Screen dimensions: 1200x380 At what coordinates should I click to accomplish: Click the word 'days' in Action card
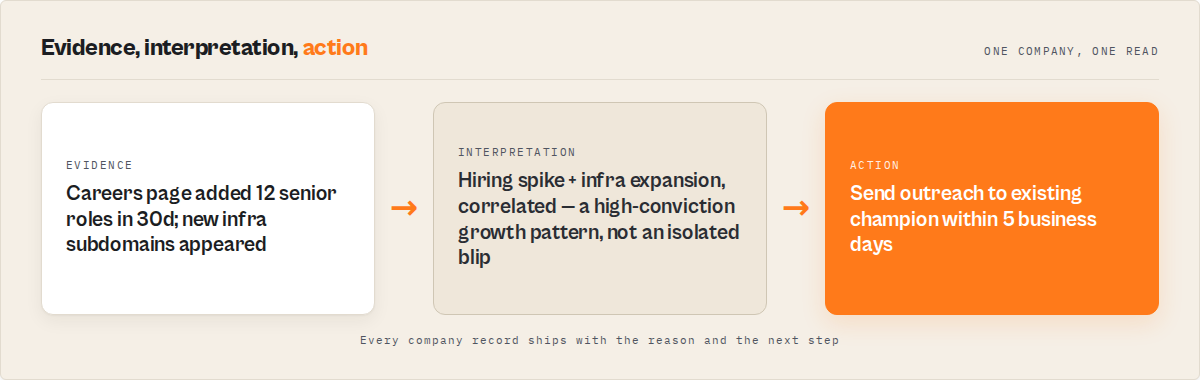(x=871, y=244)
